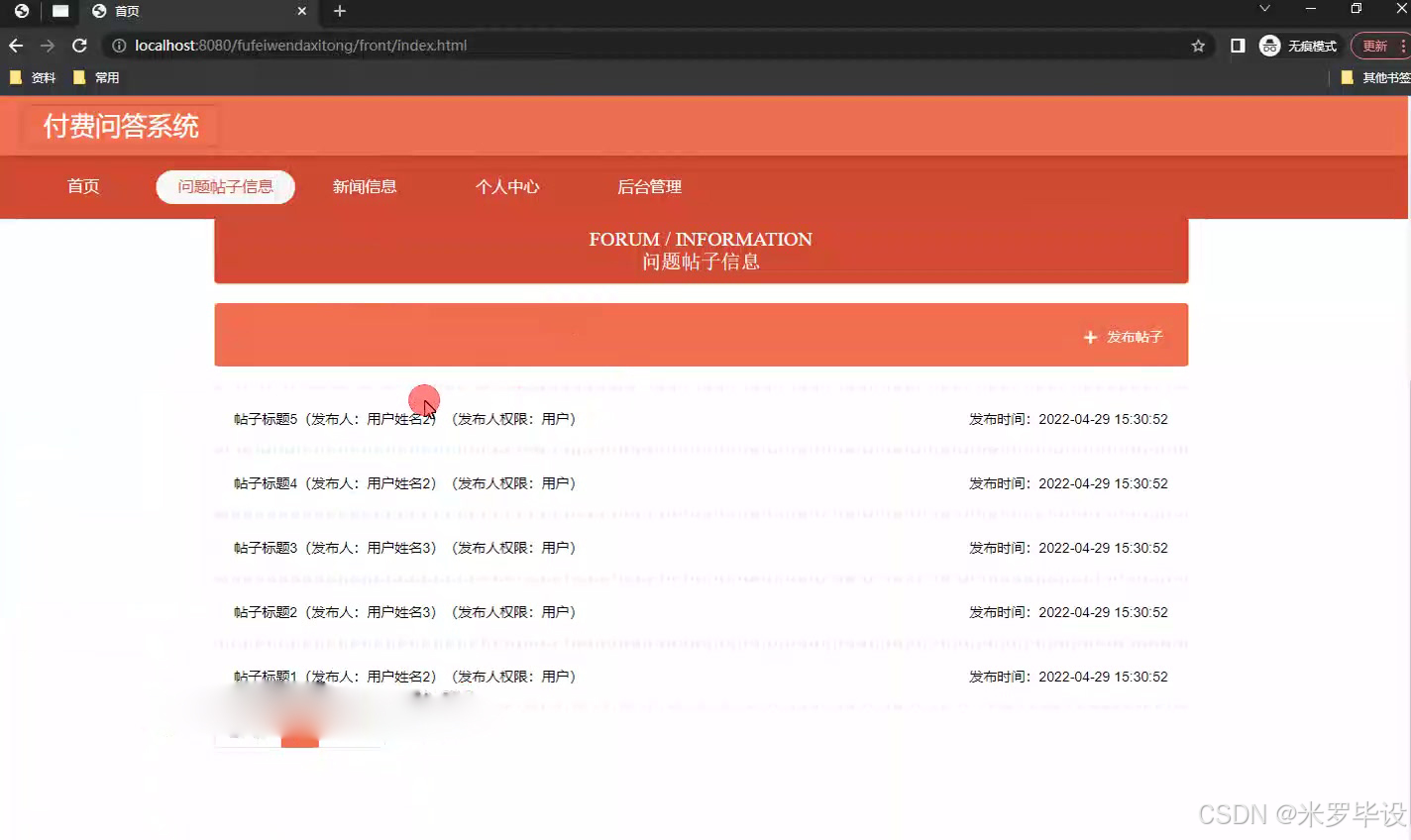Click the publish time of 帖子标题4
This screenshot has height=840, width=1411.
[x=1068, y=483]
